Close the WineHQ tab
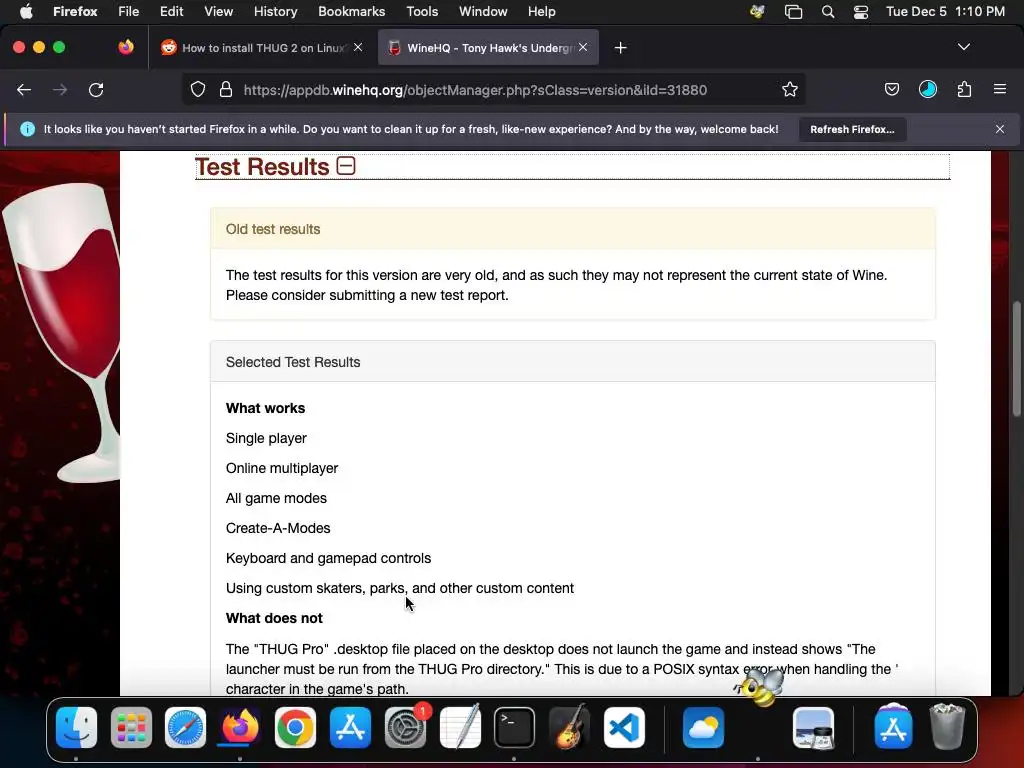Image resolution: width=1024 pixels, height=768 pixels. coord(583,48)
